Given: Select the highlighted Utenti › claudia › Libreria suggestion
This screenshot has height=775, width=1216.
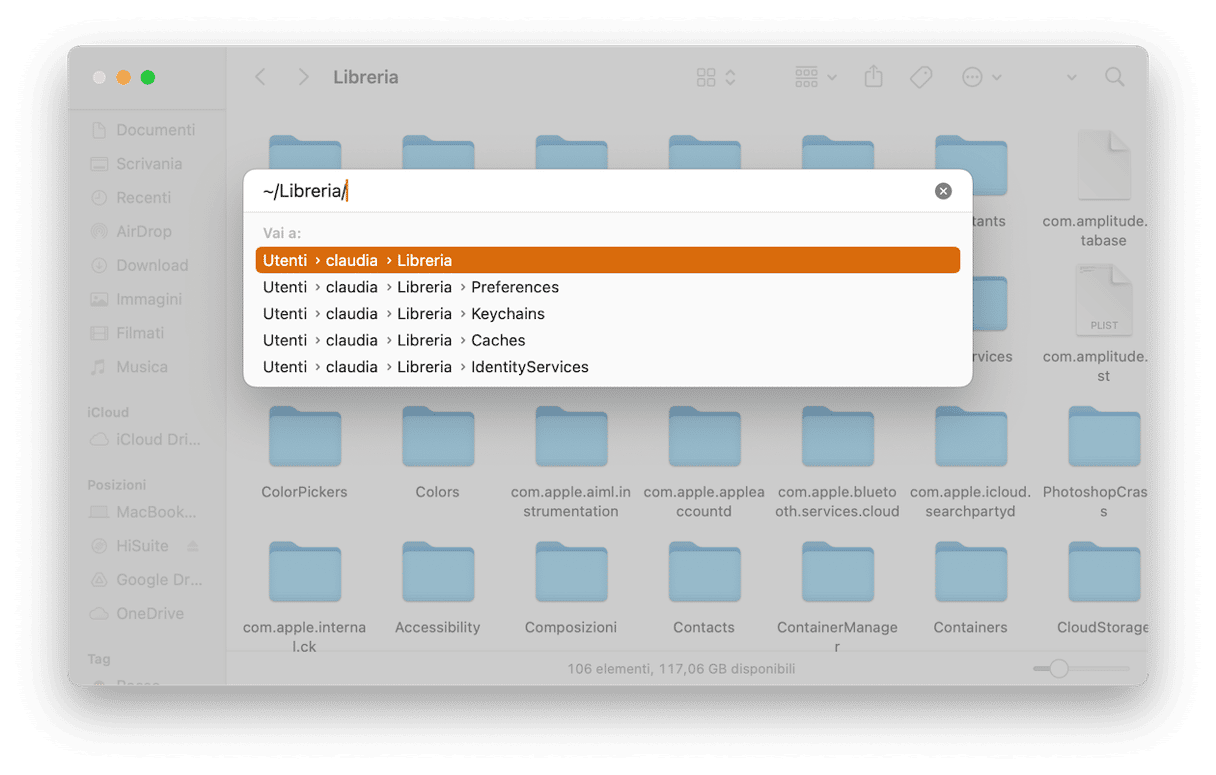Looking at the screenshot, I should (x=607, y=260).
